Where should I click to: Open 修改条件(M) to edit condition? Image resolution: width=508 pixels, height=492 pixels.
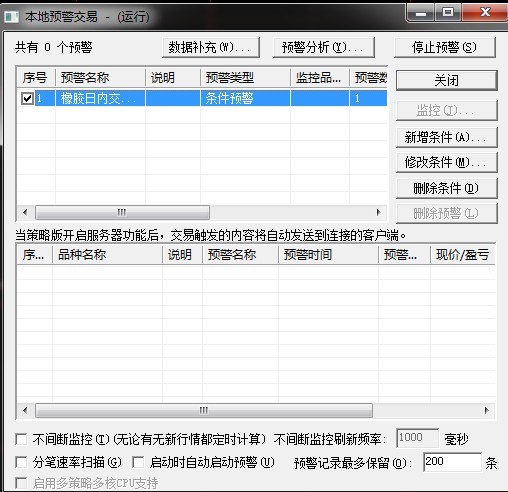point(446,162)
